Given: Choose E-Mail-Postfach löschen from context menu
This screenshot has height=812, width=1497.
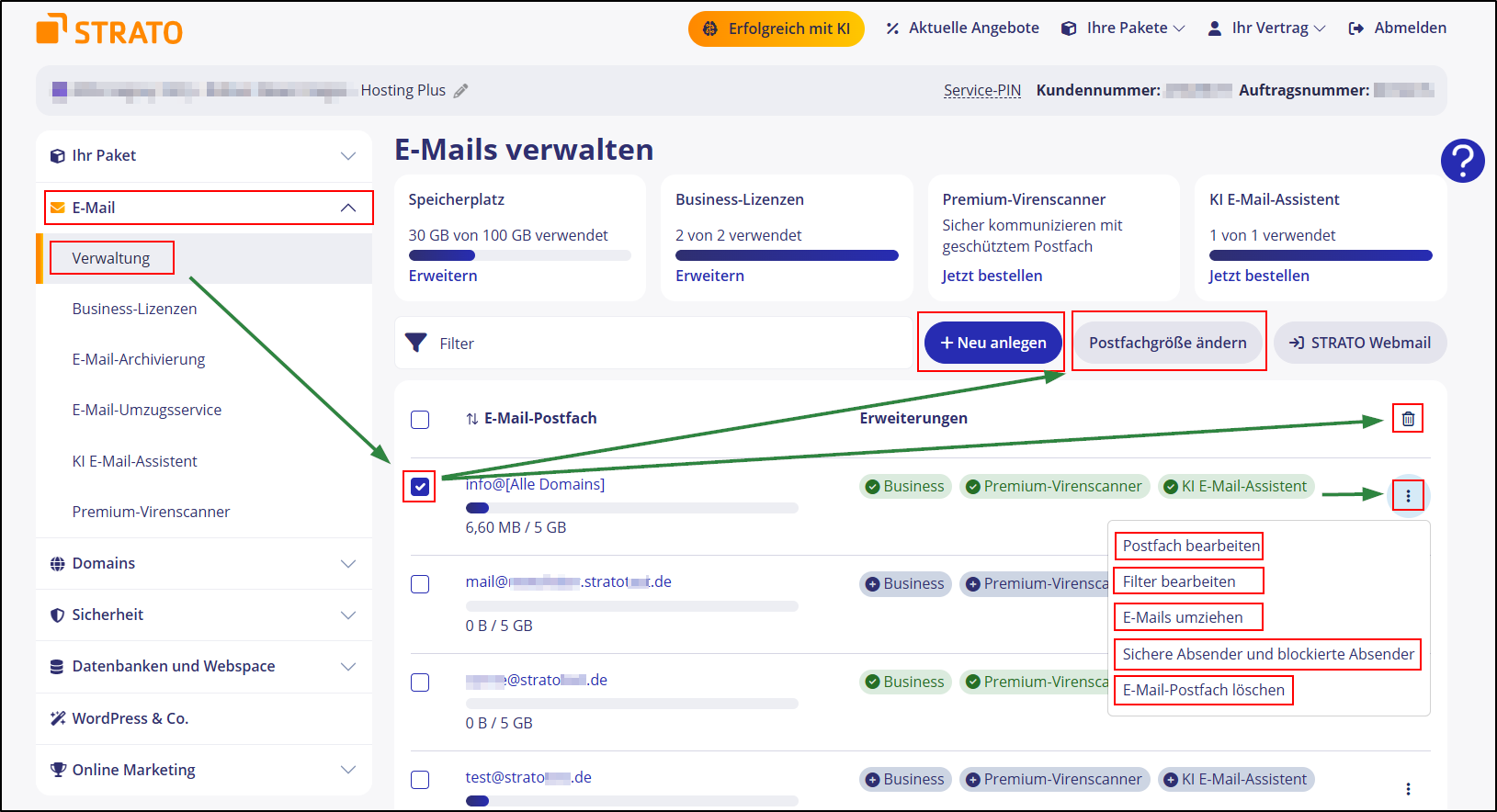Looking at the screenshot, I should click(x=1204, y=690).
